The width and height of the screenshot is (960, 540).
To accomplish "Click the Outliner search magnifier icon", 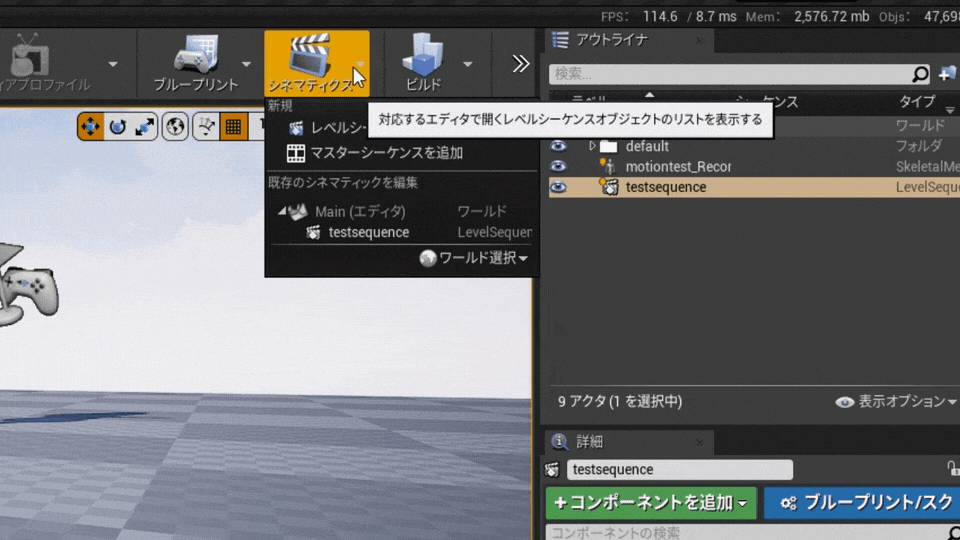I will pyautogui.click(x=920, y=74).
